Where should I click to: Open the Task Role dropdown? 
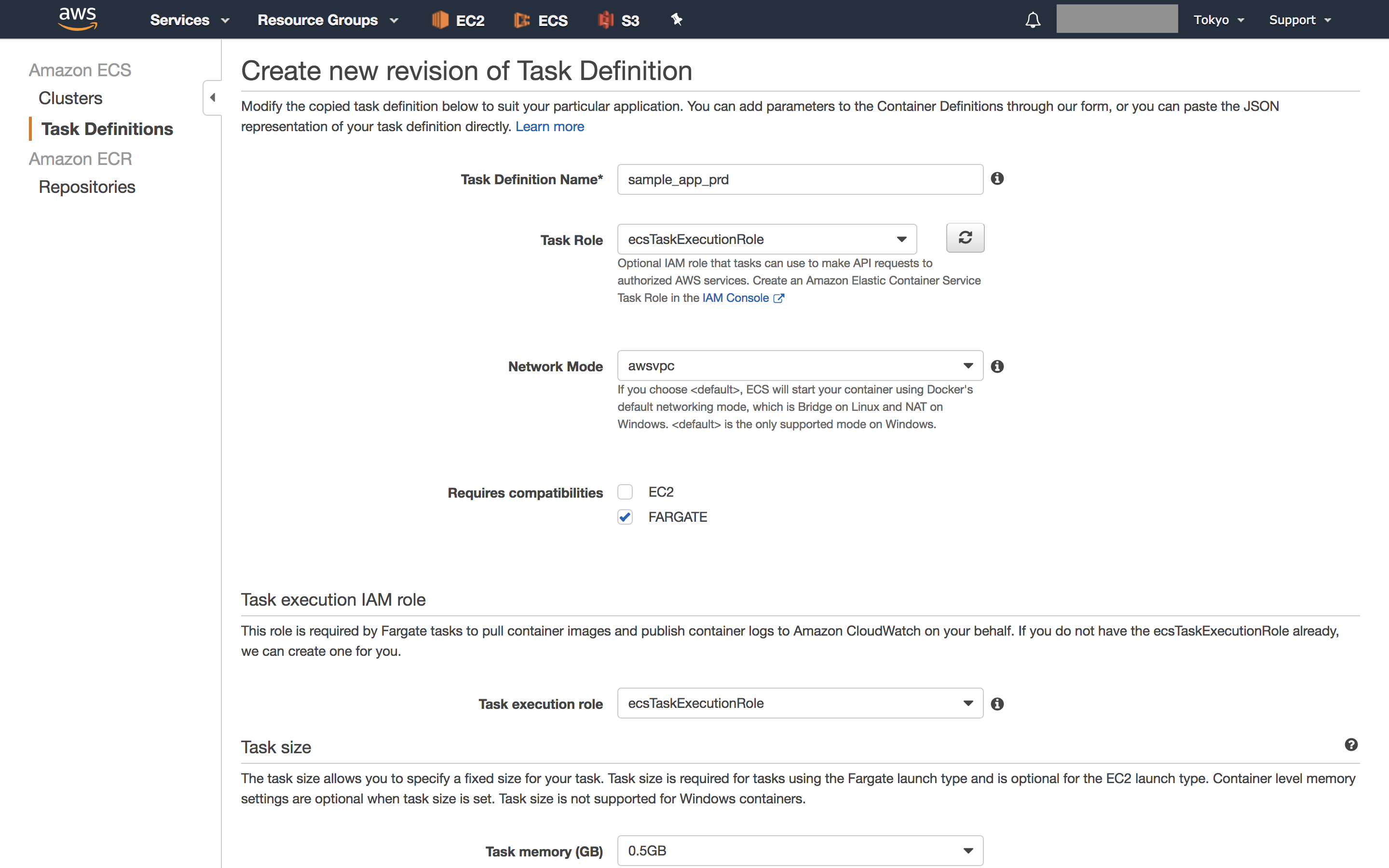click(766, 239)
